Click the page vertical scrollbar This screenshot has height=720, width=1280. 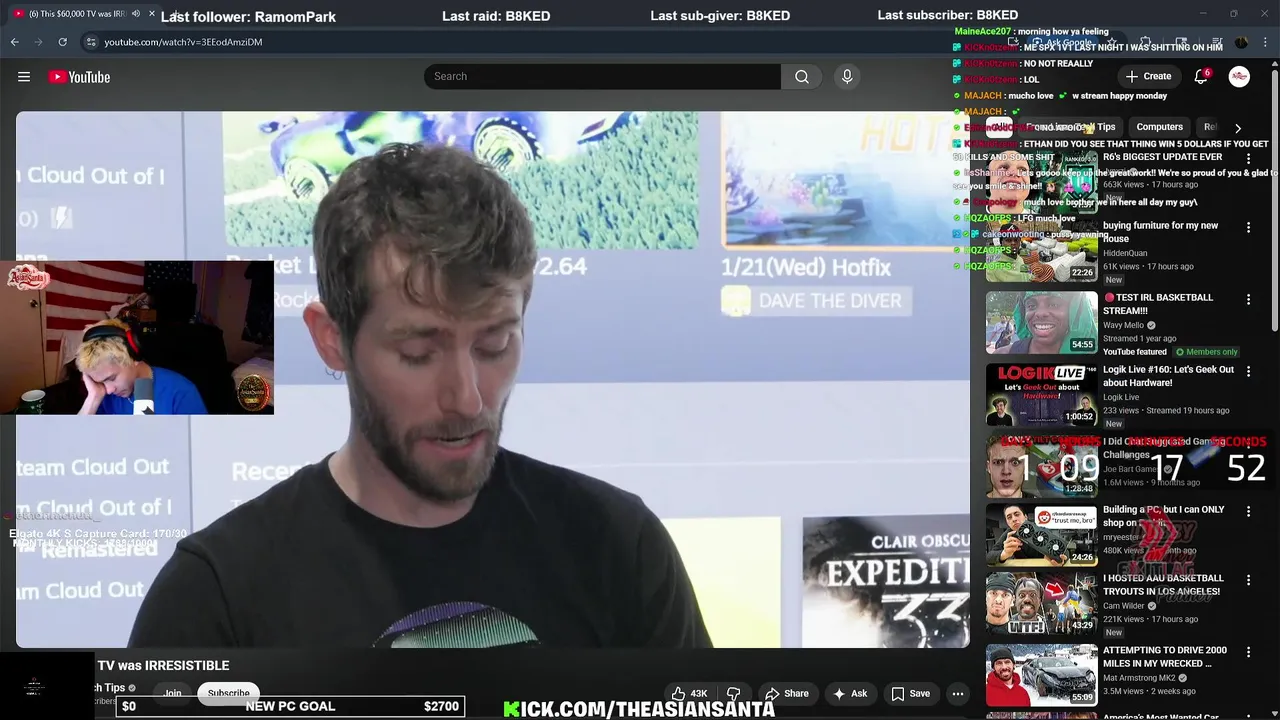tap(1274, 200)
